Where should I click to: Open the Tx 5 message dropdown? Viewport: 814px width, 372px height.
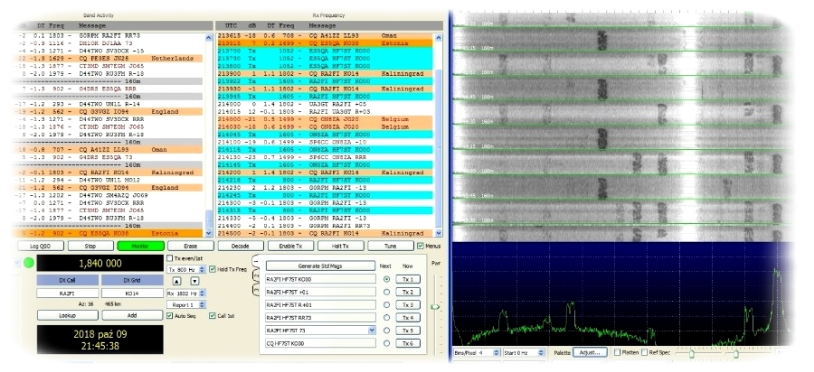(371, 330)
